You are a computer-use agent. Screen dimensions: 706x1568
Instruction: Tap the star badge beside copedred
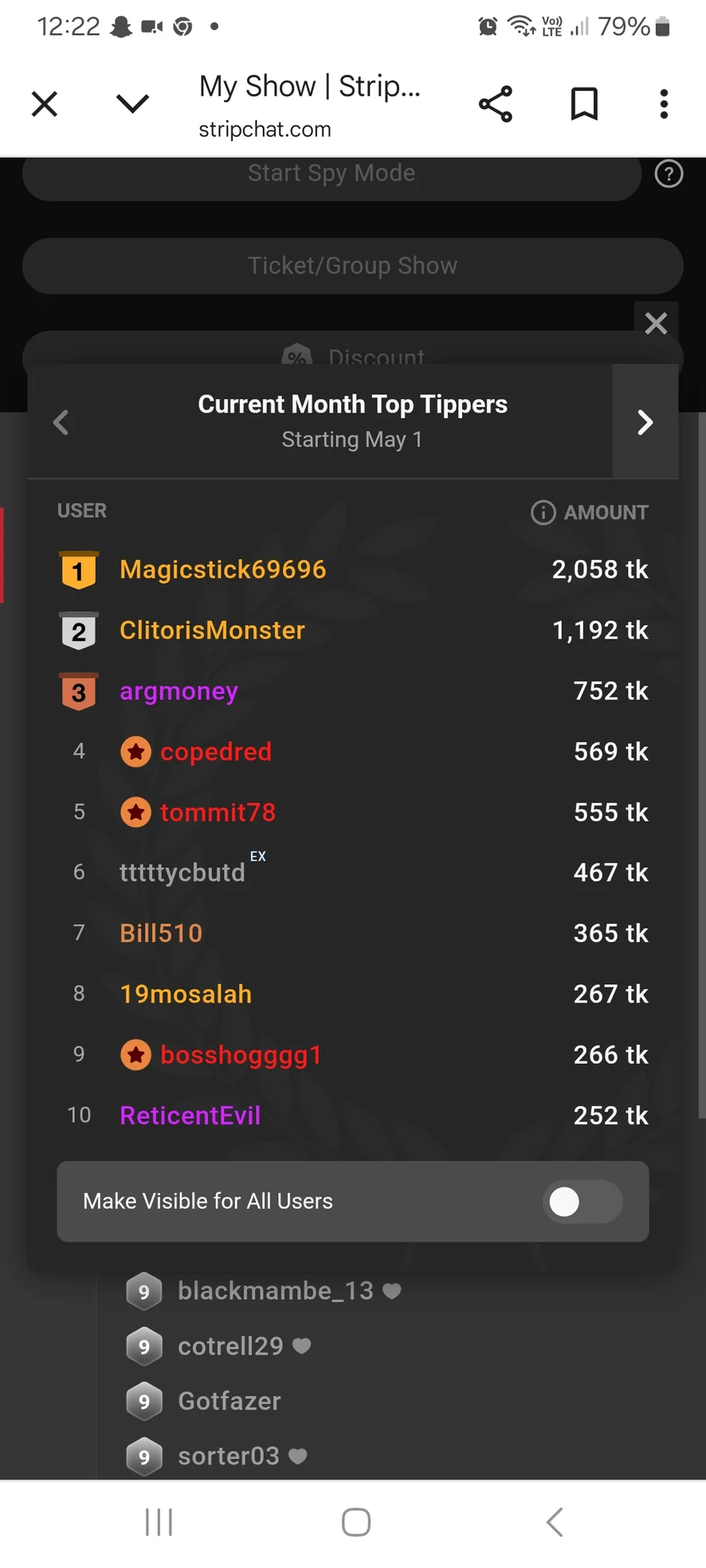click(136, 752)
